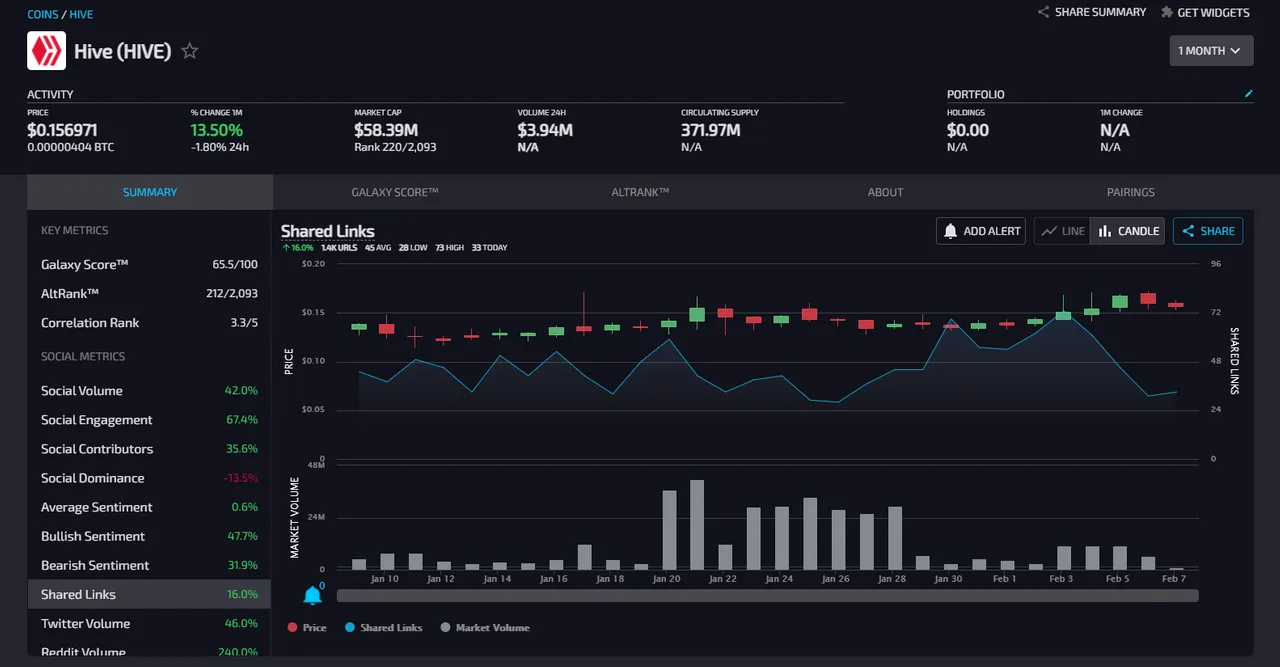Click the Get Widgets puzzle icon
1280x667 pixels.
[x=1167, y=12]
